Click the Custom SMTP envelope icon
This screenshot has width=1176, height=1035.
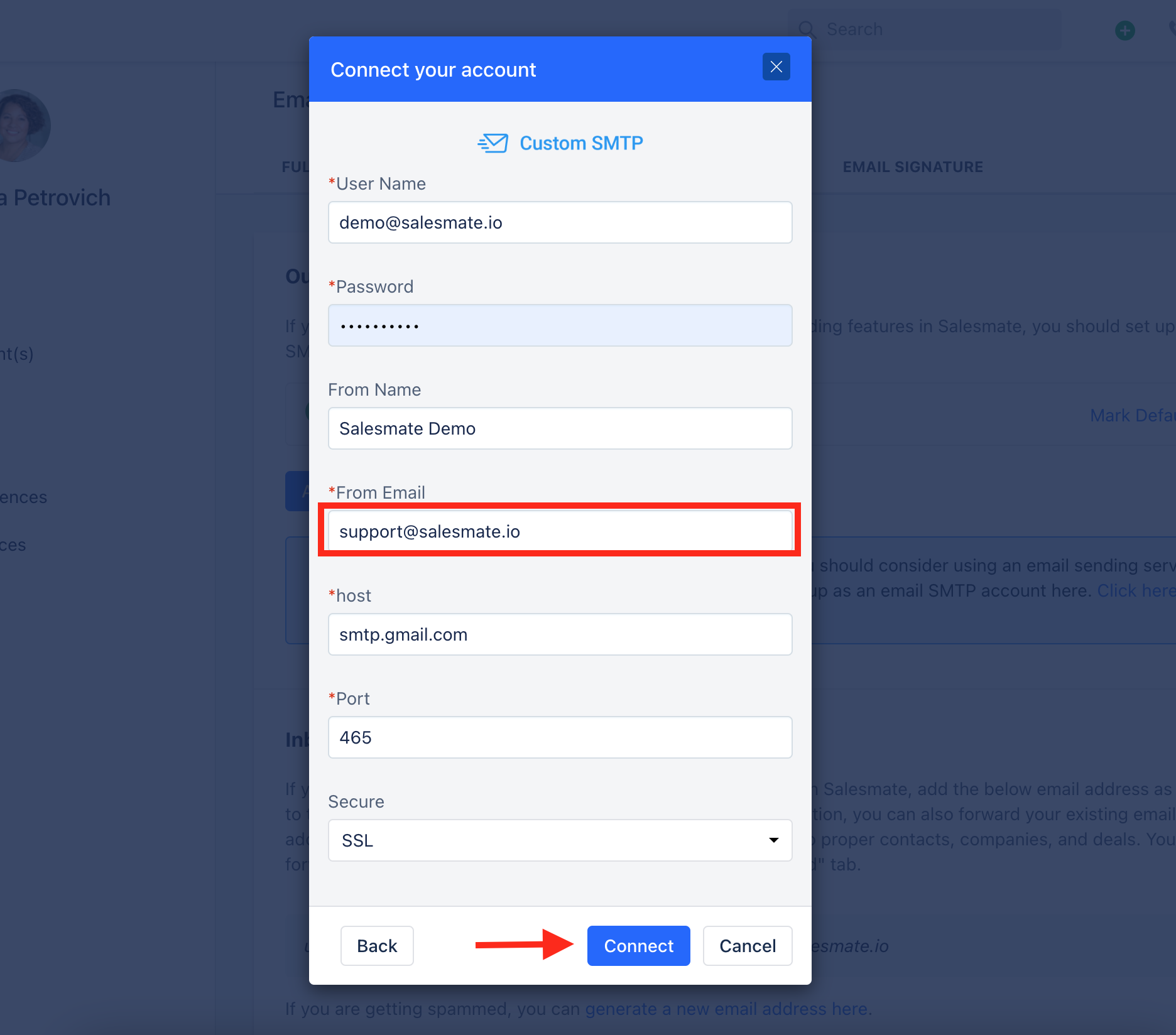(493, 143)
